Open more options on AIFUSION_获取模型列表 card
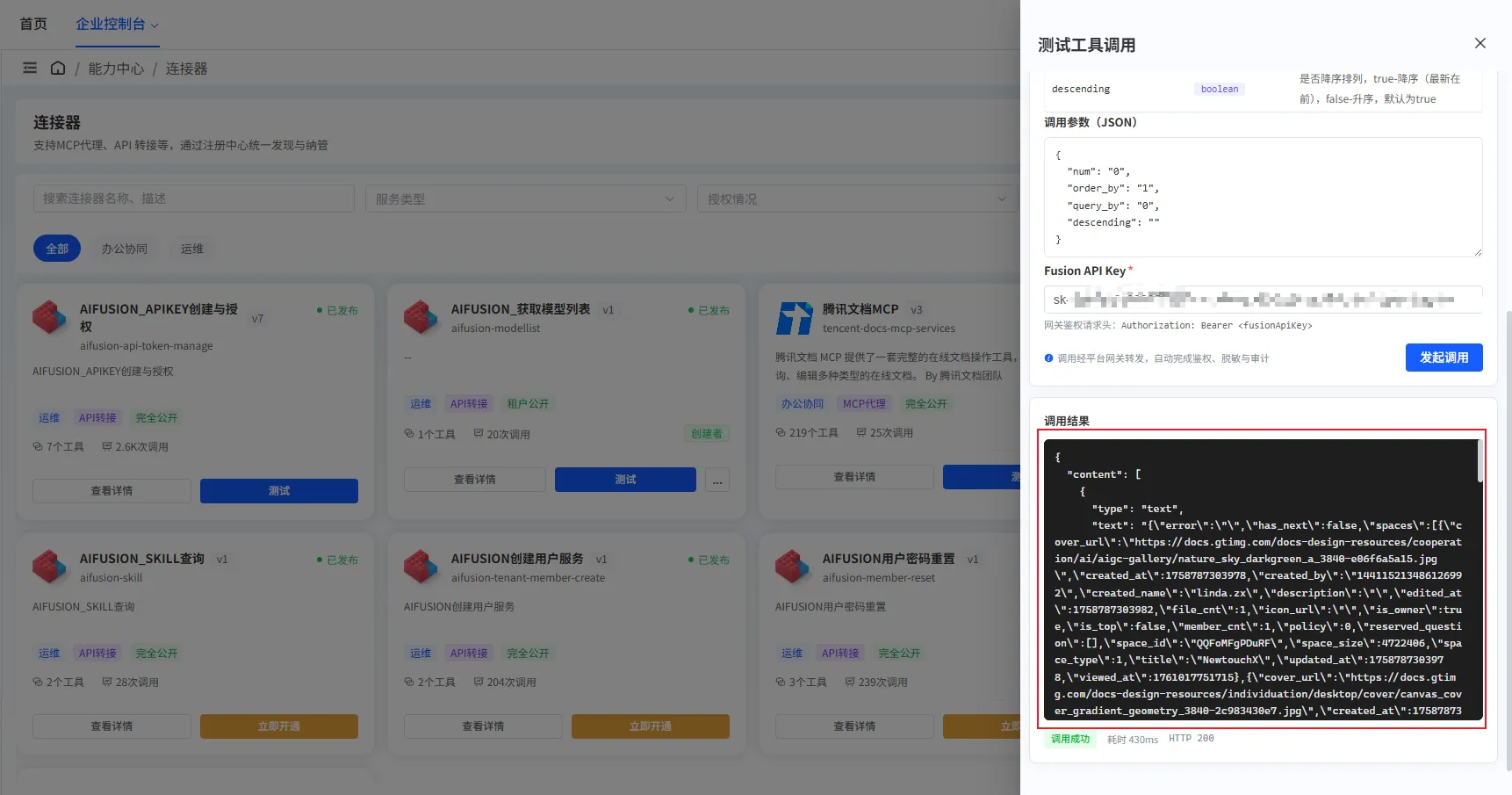 pyautogui.click(x=717, y=480)
